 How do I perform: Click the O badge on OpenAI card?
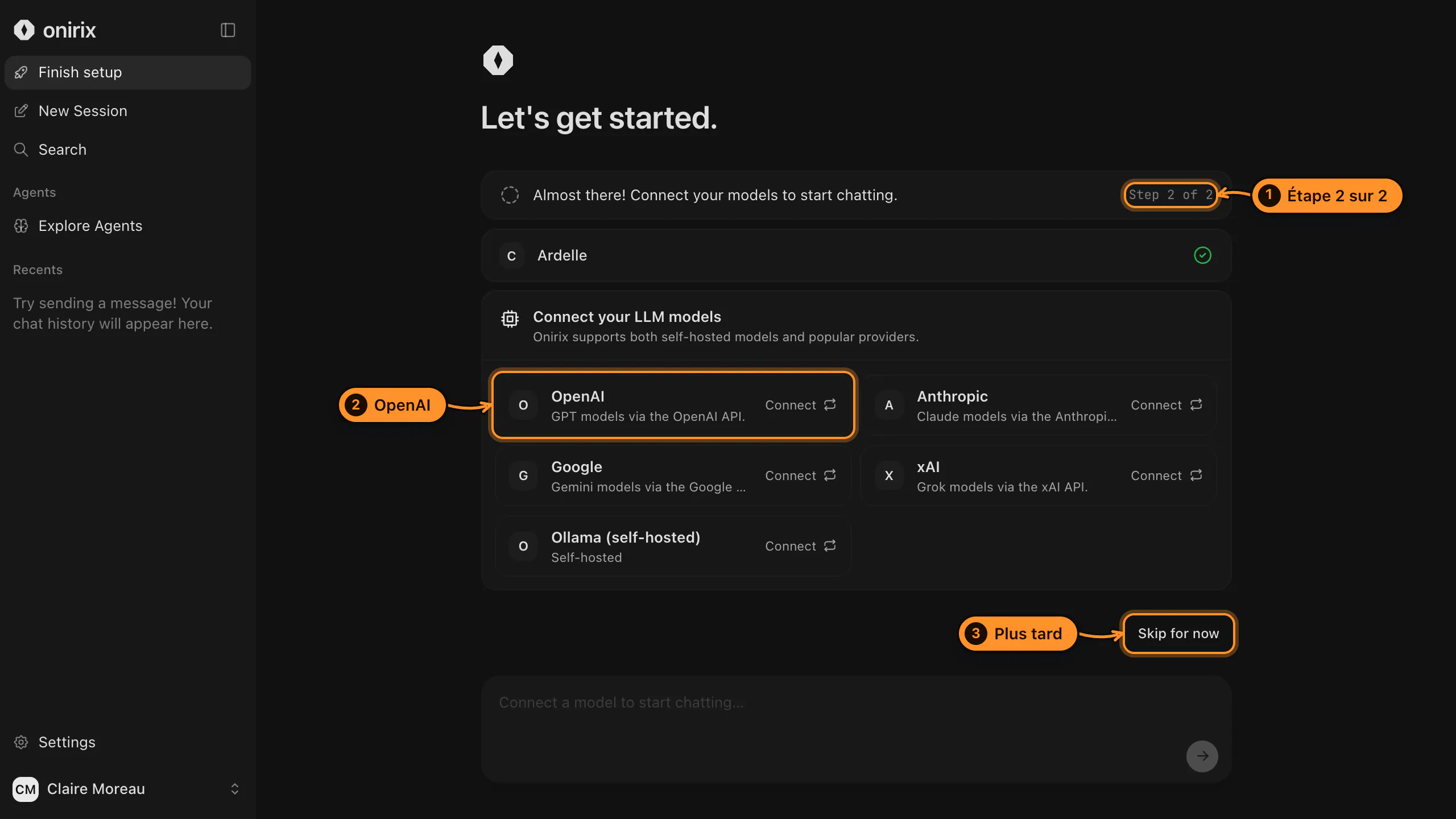pyautogui.click(x=523, y=405)
